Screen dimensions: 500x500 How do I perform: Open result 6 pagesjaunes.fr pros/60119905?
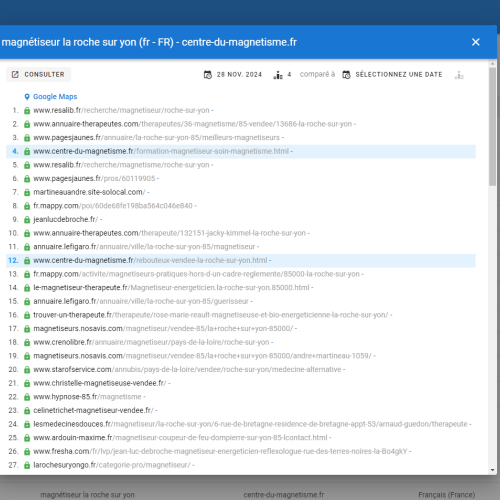pyautogui.click(x=94, y=179)
